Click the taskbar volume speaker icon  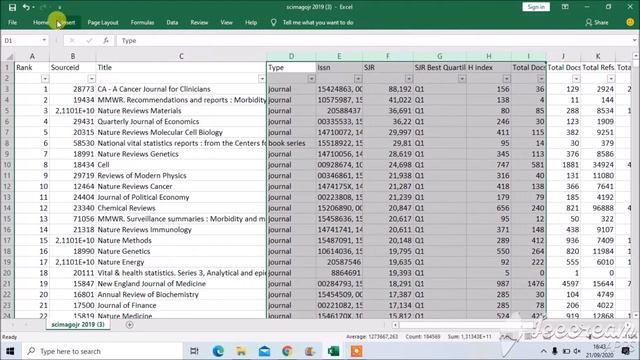point(577,351)
